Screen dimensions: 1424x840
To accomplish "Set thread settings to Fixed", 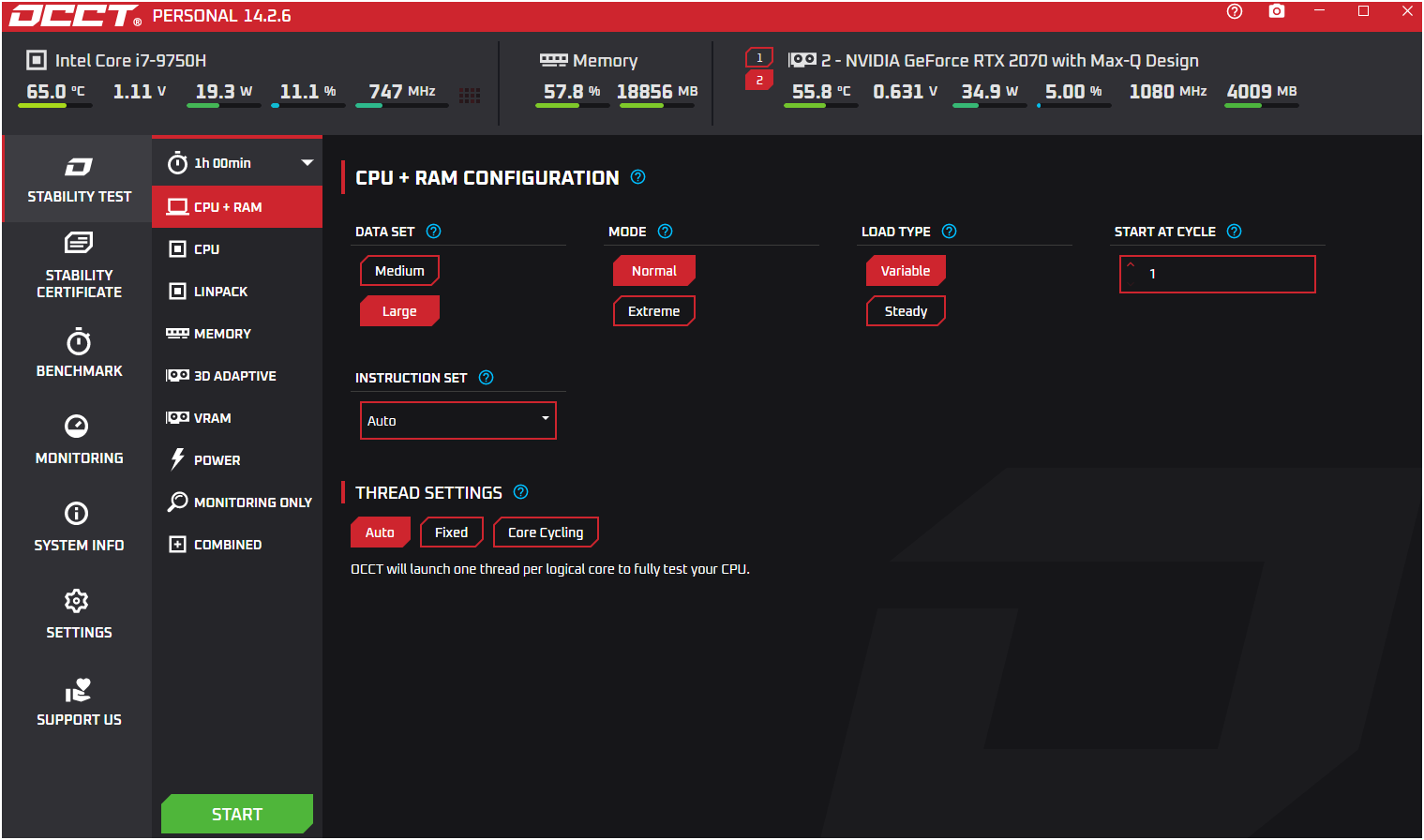I will tap(451, 532).
